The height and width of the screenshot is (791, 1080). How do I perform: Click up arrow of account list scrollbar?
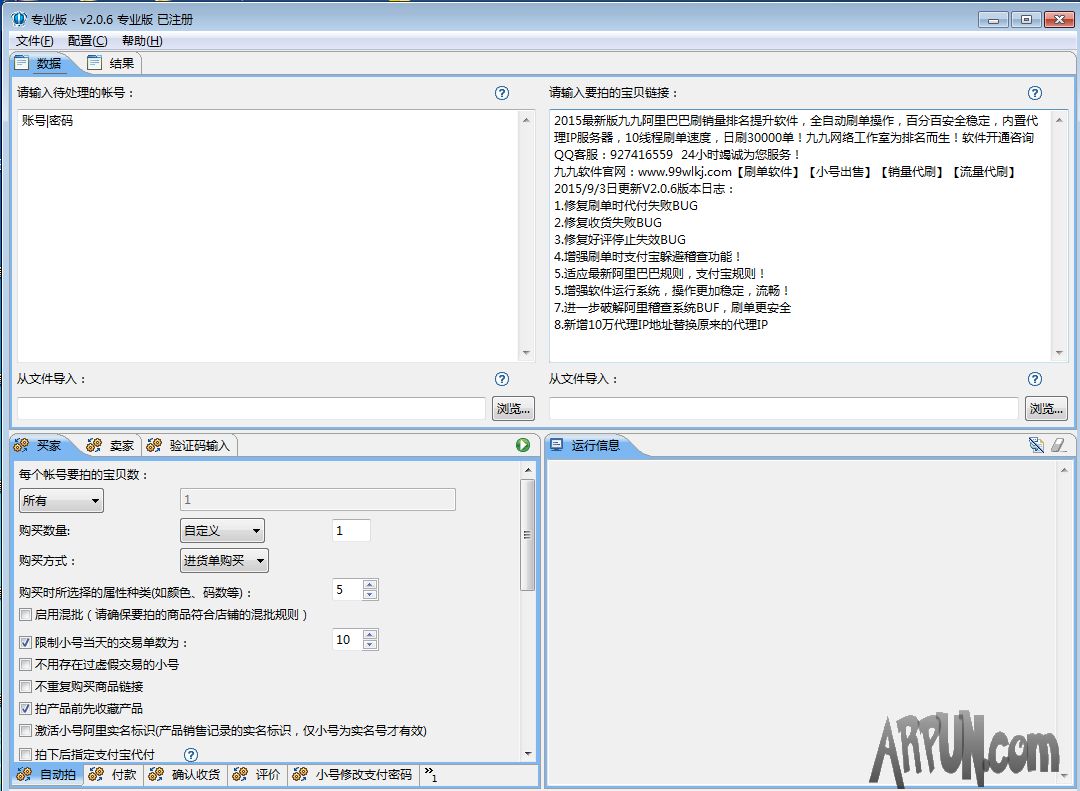click(x=526, y=120)
